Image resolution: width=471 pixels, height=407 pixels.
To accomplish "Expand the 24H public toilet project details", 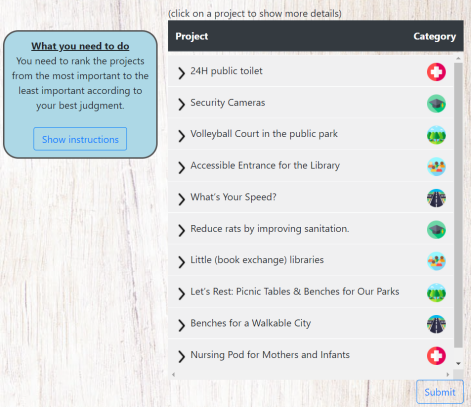I will pyautogui.click(x=181, y=73).
